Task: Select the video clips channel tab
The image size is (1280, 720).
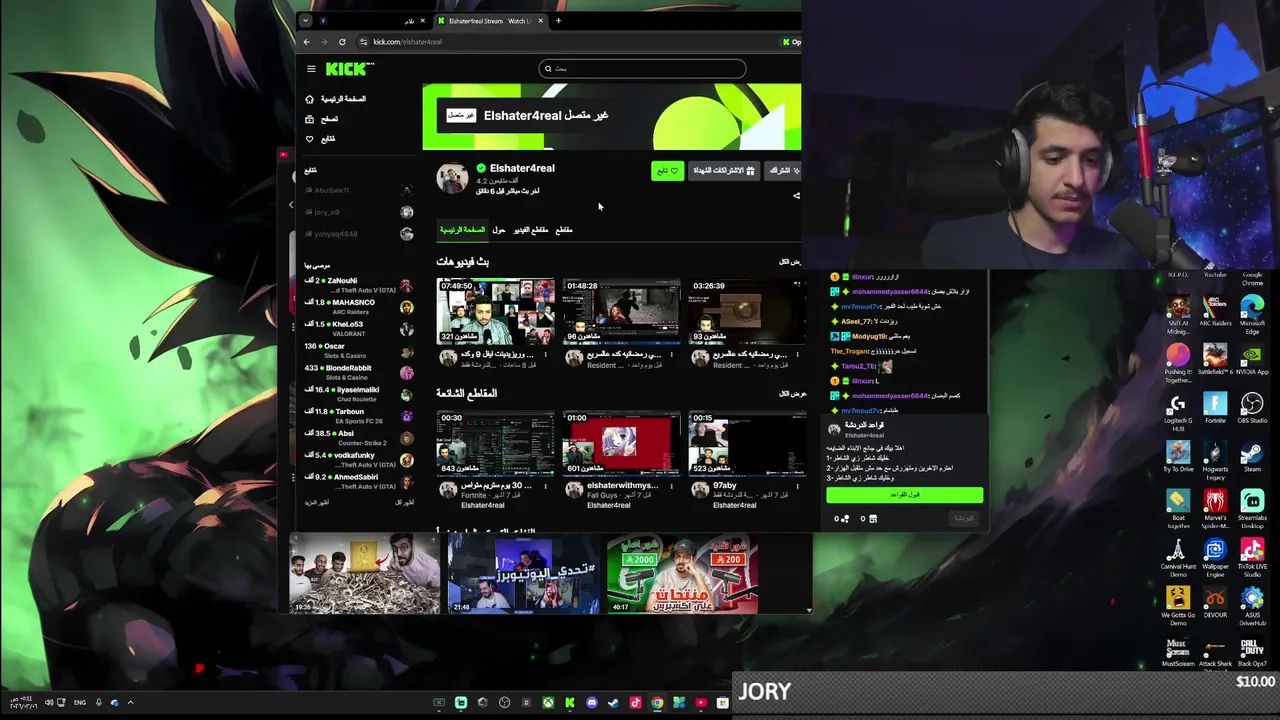Action: 531,230
